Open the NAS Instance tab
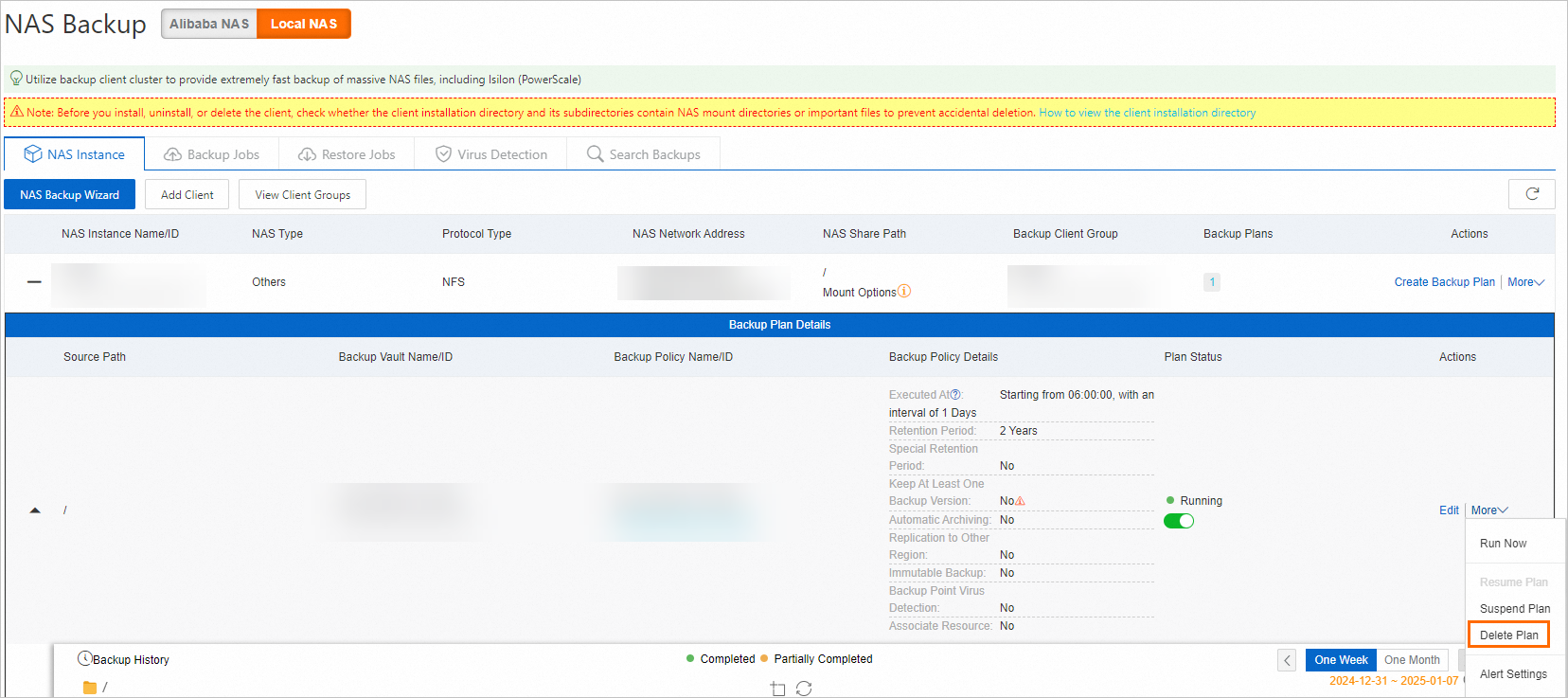The height and width of the screenshot is (698, 1568). [75, 154]
